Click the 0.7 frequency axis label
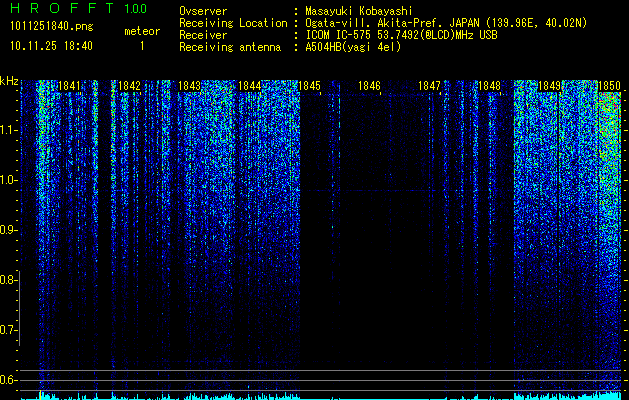Screen dimensions: 629x400 click(8, 330)
